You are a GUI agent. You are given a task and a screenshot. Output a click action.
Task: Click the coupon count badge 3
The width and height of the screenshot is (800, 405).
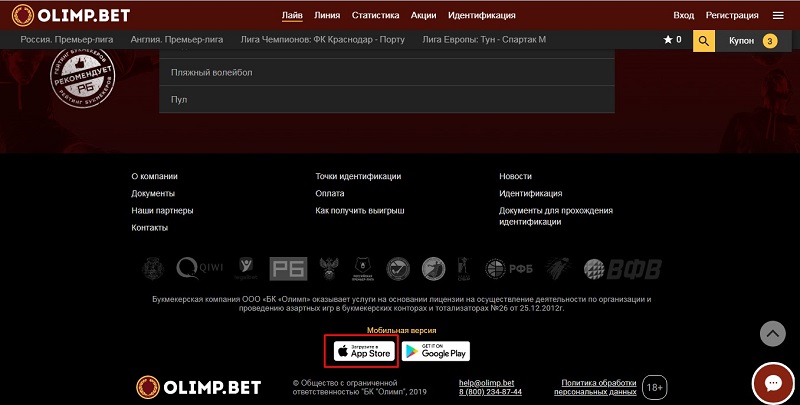[770, 41]
